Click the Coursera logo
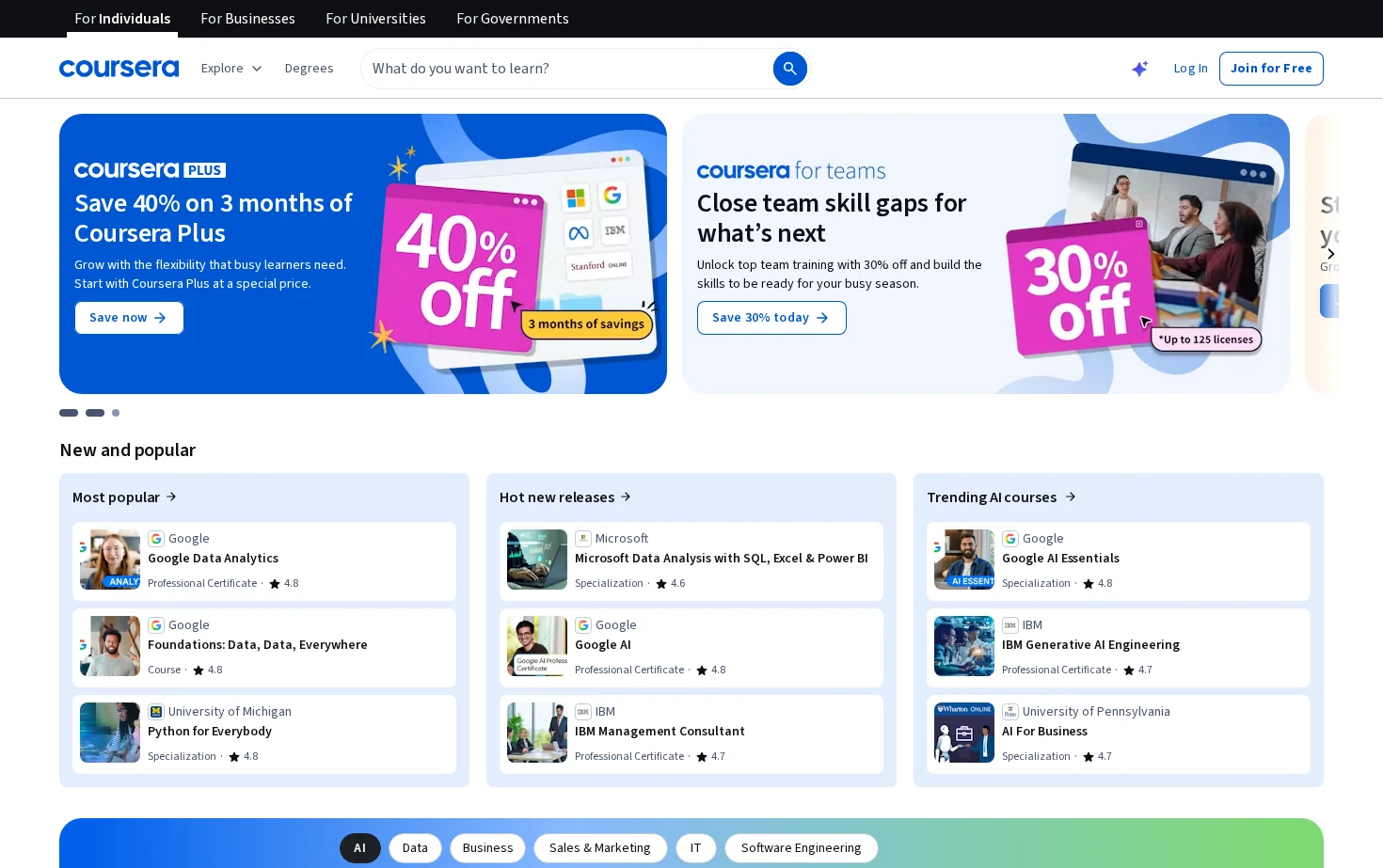This screenshot has height=868, width=1383. tap(119, 69)
